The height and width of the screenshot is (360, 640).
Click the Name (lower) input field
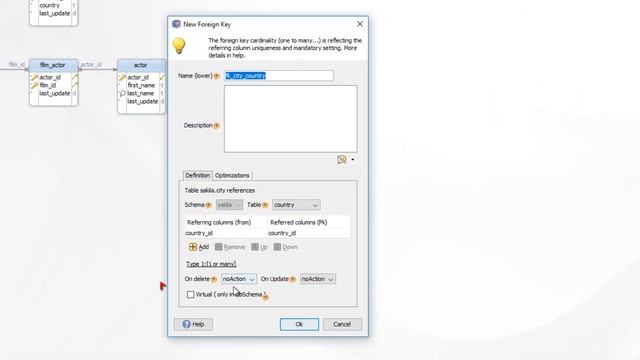coord(279,76)
